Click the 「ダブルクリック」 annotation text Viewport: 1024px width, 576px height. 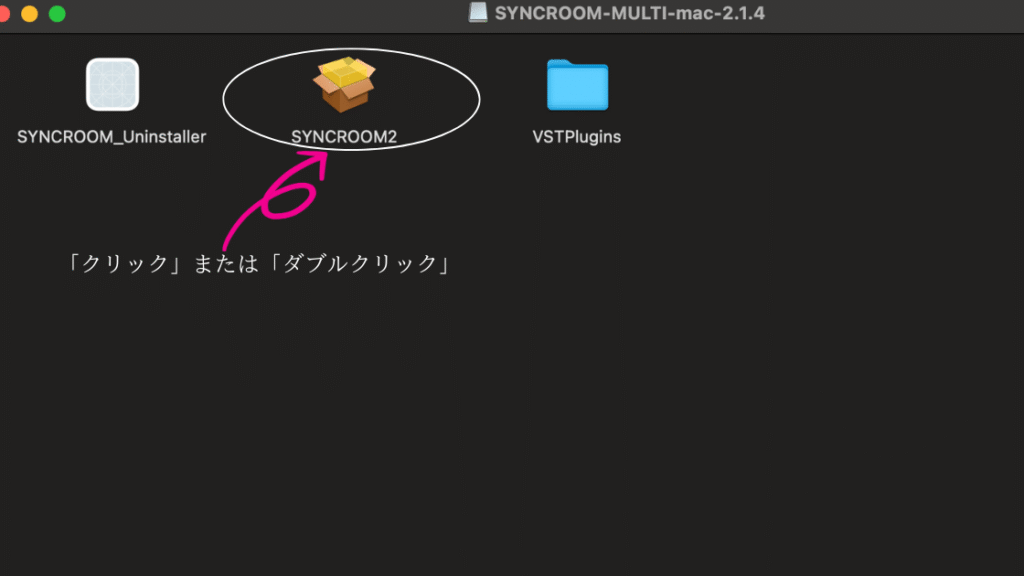tap(359, 264)
